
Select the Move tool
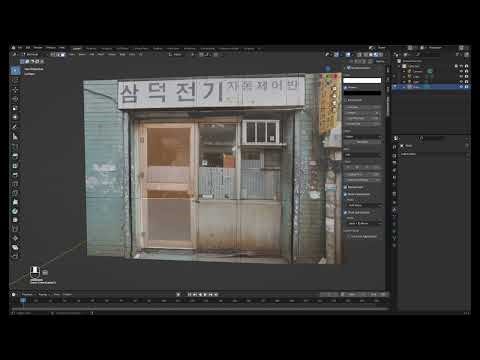tap(15, 90)
